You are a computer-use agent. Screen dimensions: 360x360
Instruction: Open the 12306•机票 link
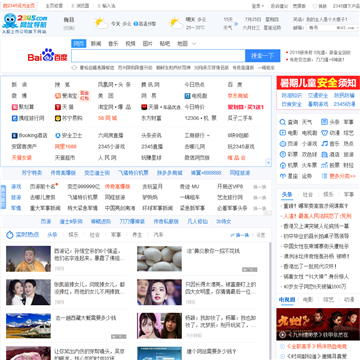200,118
